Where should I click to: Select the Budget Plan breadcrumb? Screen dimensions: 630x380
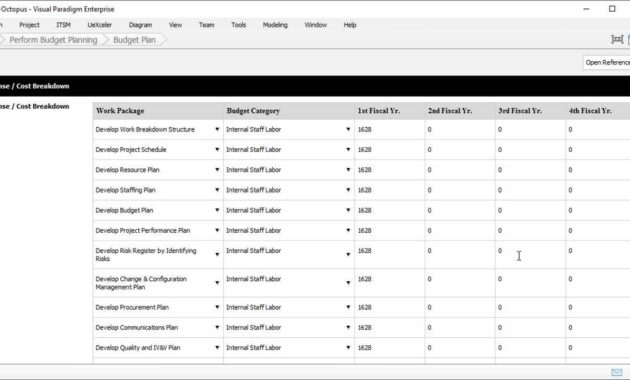[135, 40]
